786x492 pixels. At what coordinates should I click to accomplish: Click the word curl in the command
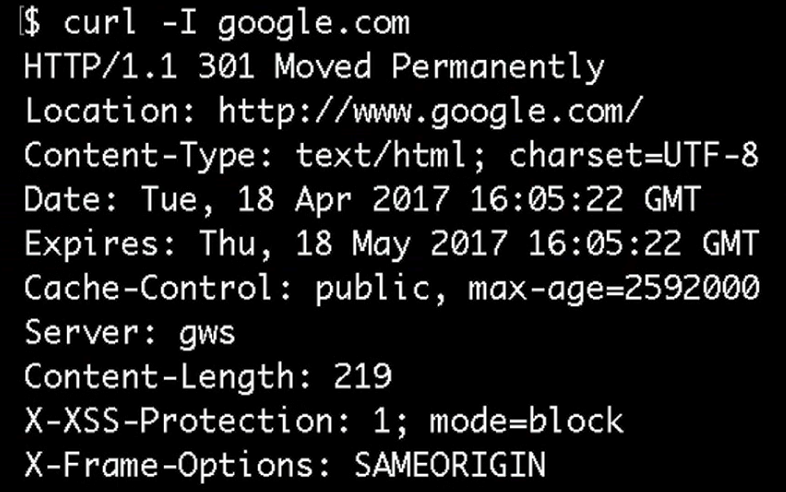(100, 23)
